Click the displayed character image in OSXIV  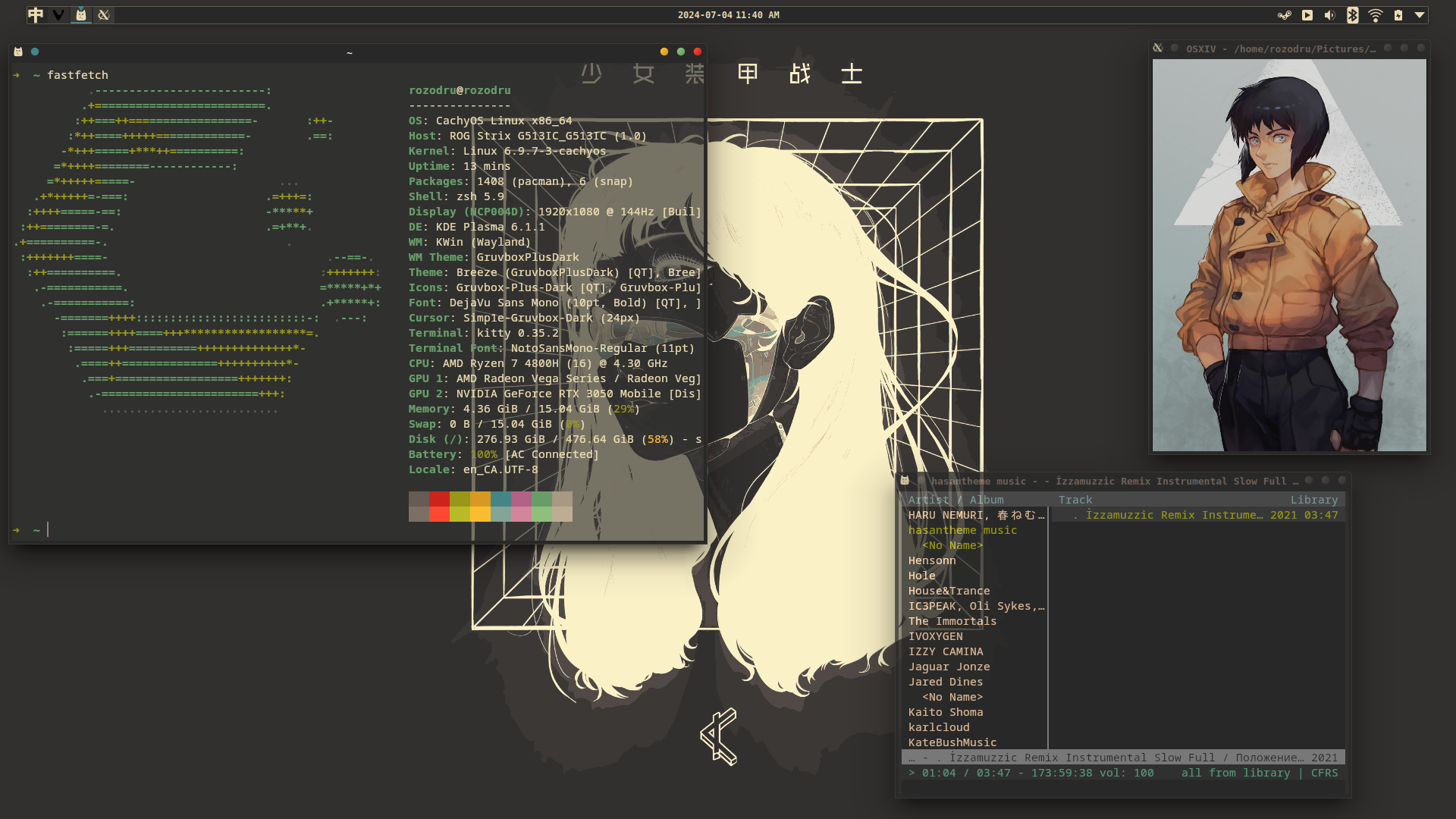[1289, 255]
